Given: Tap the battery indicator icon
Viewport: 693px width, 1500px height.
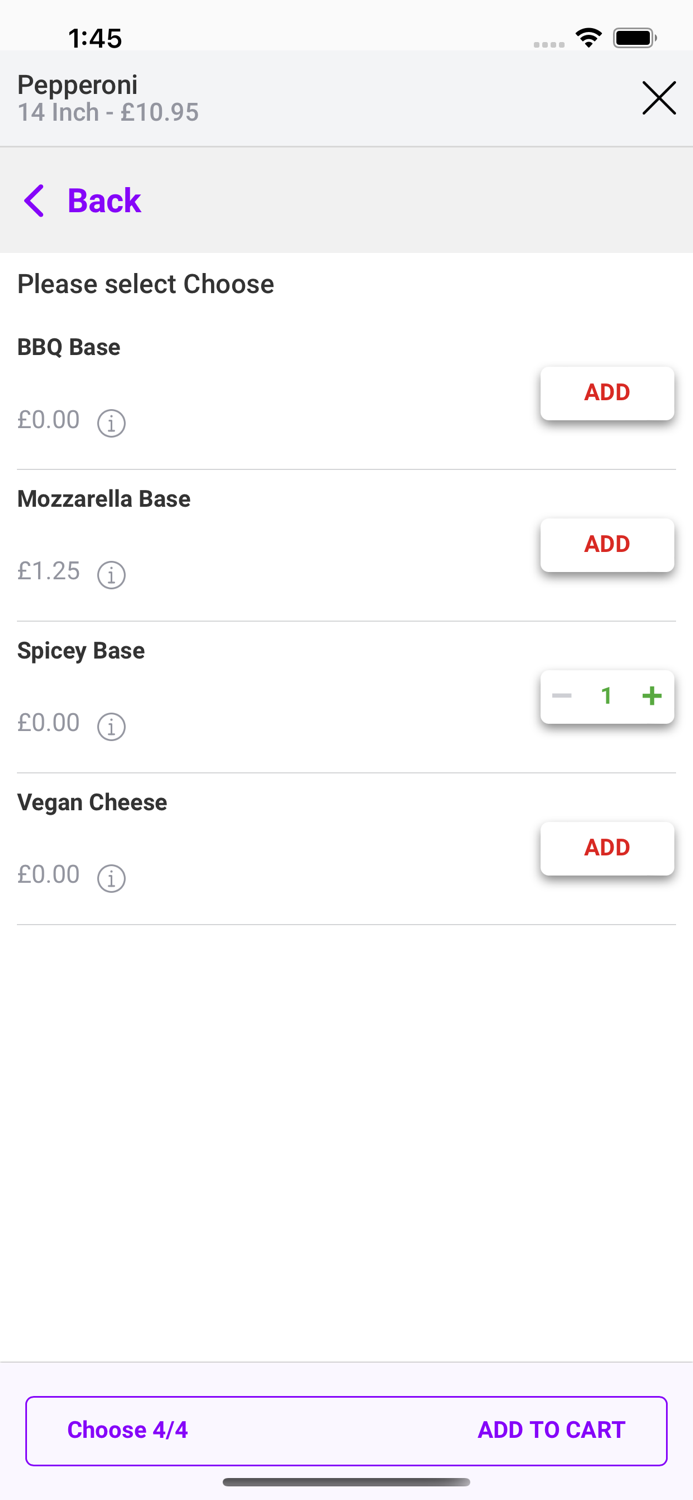Looking at the screenshot, I should (634, 38).
